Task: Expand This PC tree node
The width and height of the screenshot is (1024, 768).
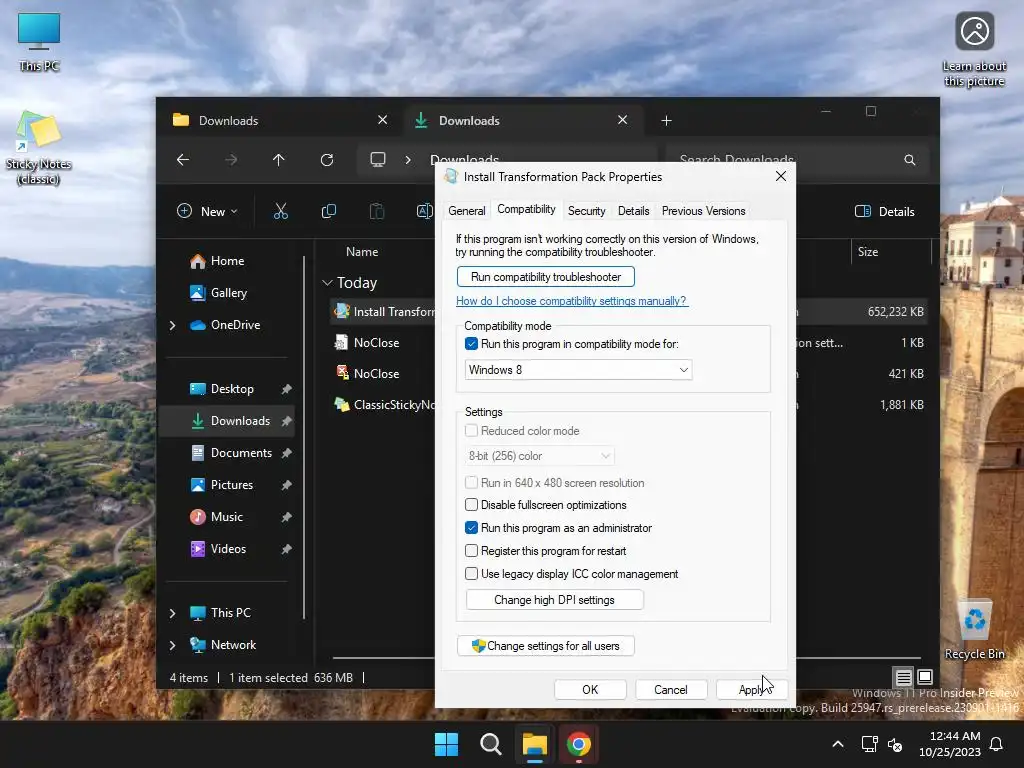Action: click(x=172, y=613)
